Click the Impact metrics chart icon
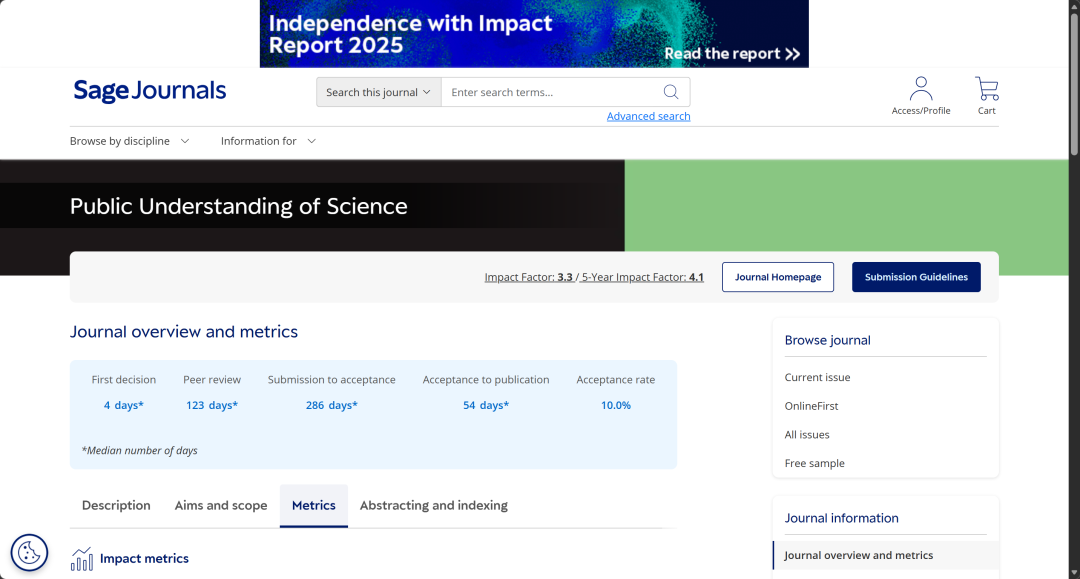 [81, 558]
